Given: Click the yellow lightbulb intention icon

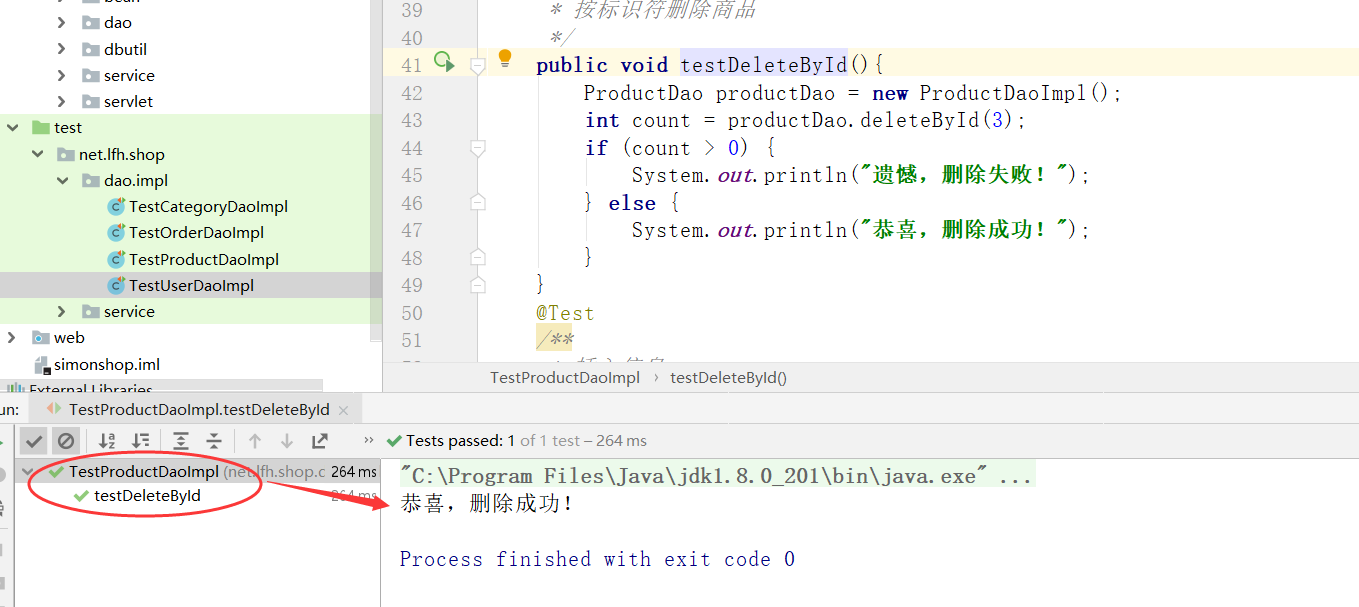Looking at the screenshot, I should pos(505,58).
